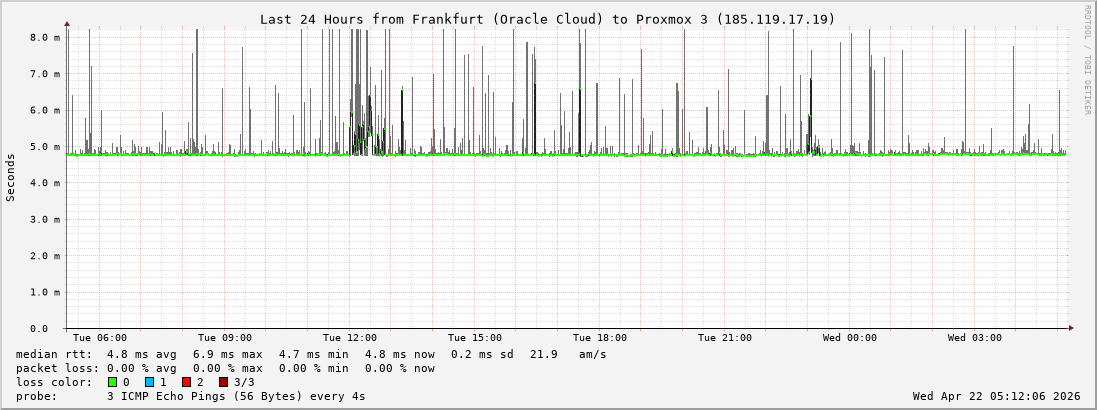
Task: Select the Wed 00:00 time axis label
Action: pos(850,338)
